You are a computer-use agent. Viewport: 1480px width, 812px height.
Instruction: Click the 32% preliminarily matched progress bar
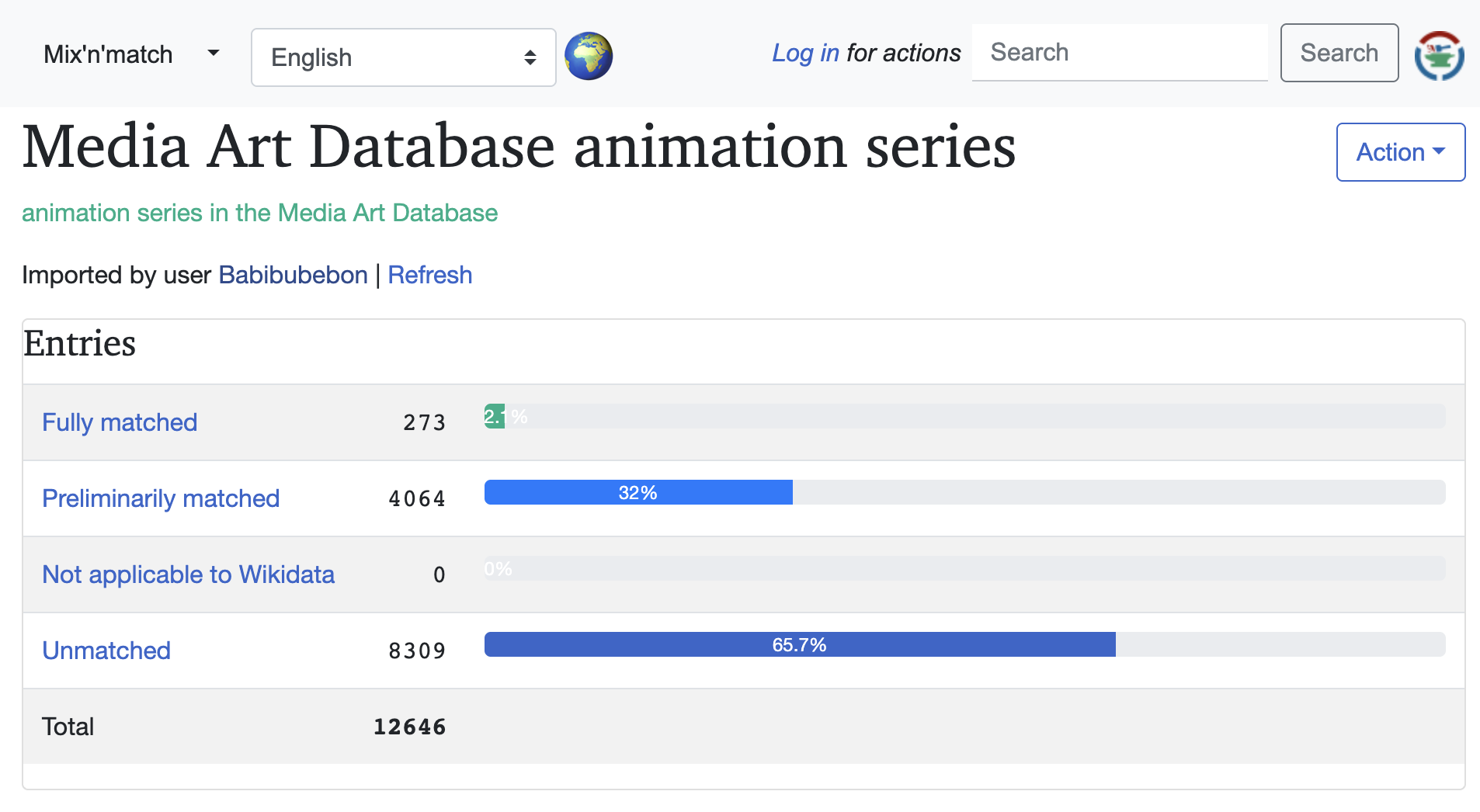point(638,492)
